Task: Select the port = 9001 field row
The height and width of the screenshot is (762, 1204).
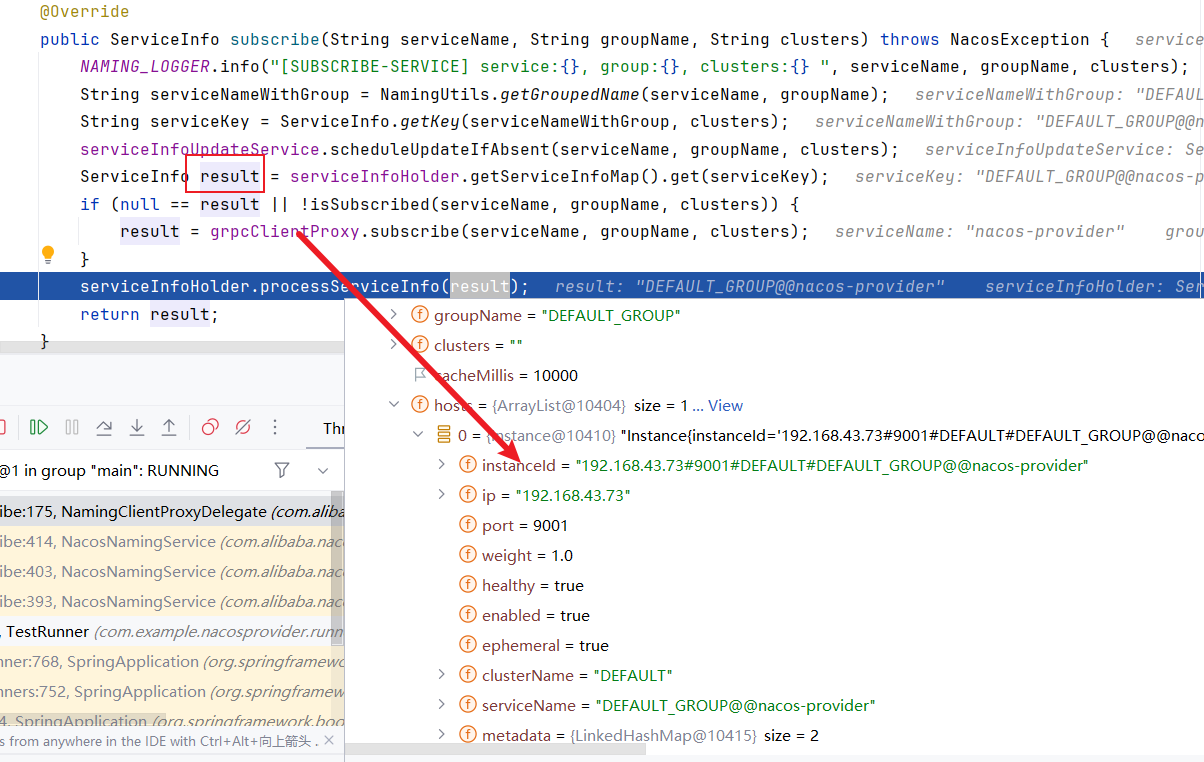Action: (524, 526)
